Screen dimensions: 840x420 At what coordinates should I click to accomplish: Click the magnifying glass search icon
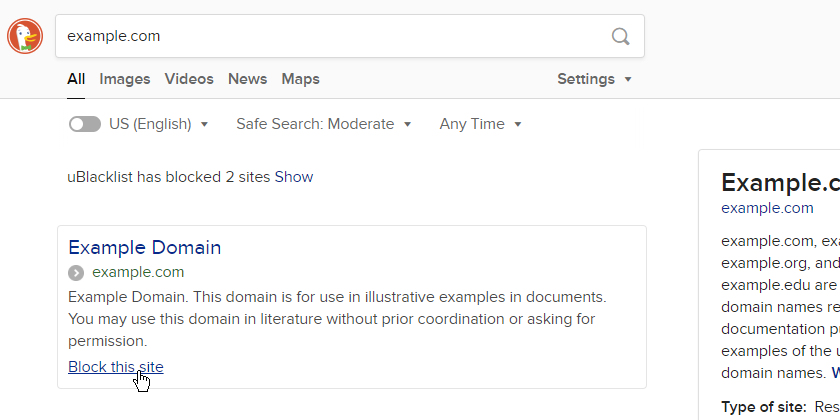pyautogui.click(x=620, y=36)
